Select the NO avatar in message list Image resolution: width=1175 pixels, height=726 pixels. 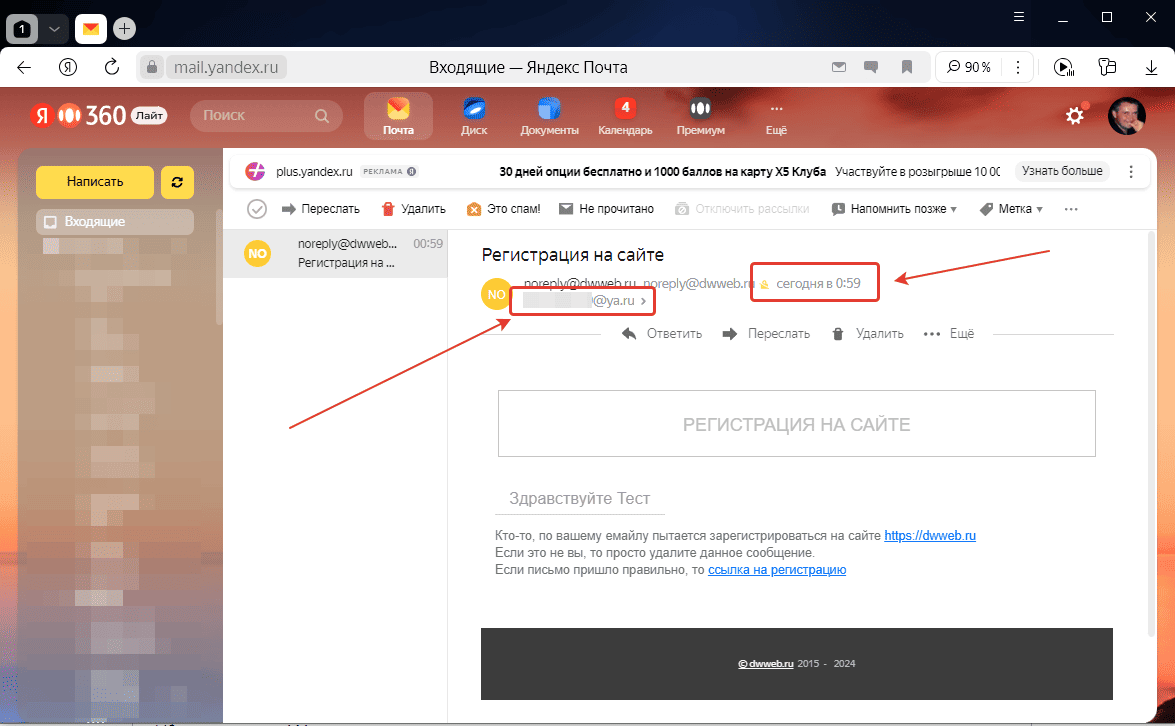click(257, 253)
